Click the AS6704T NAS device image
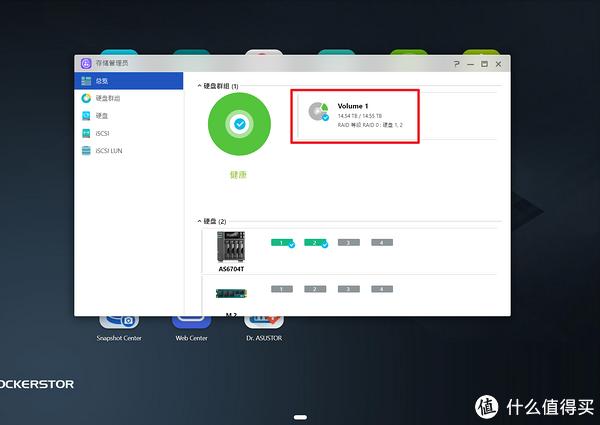Image resolution: width=600 pixels, height=425 pixels. pos(231,247)
